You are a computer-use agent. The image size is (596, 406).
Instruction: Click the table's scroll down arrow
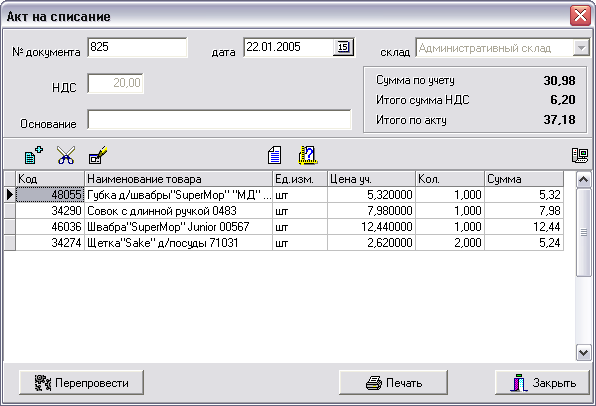tap(583, 352)
